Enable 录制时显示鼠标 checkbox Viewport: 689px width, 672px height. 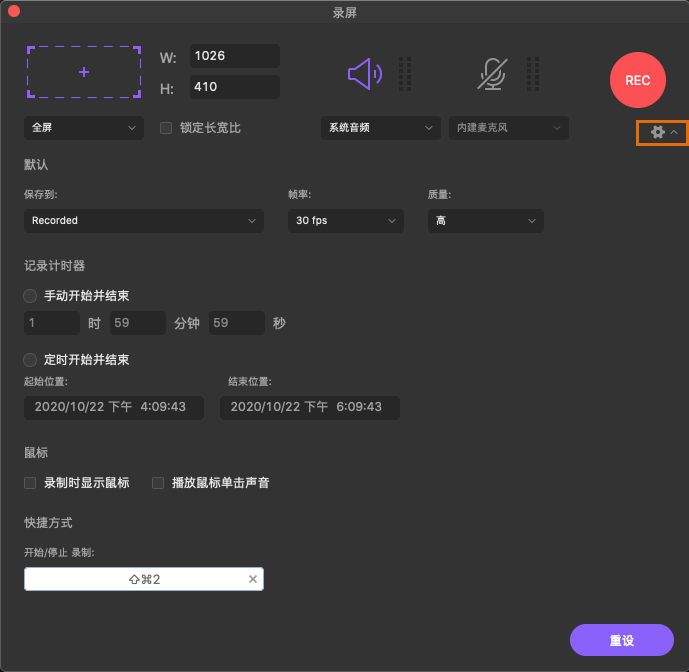pos(30,483)
